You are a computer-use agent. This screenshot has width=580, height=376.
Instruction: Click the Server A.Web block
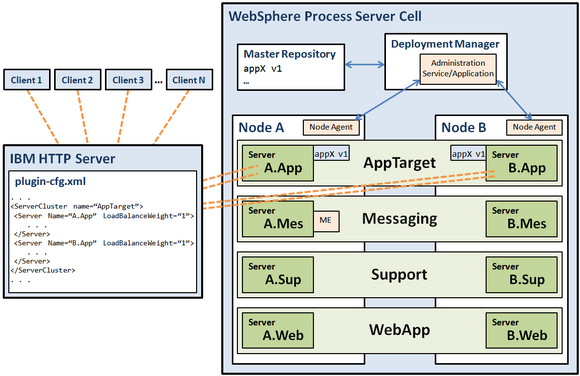(x=278, y=330)
